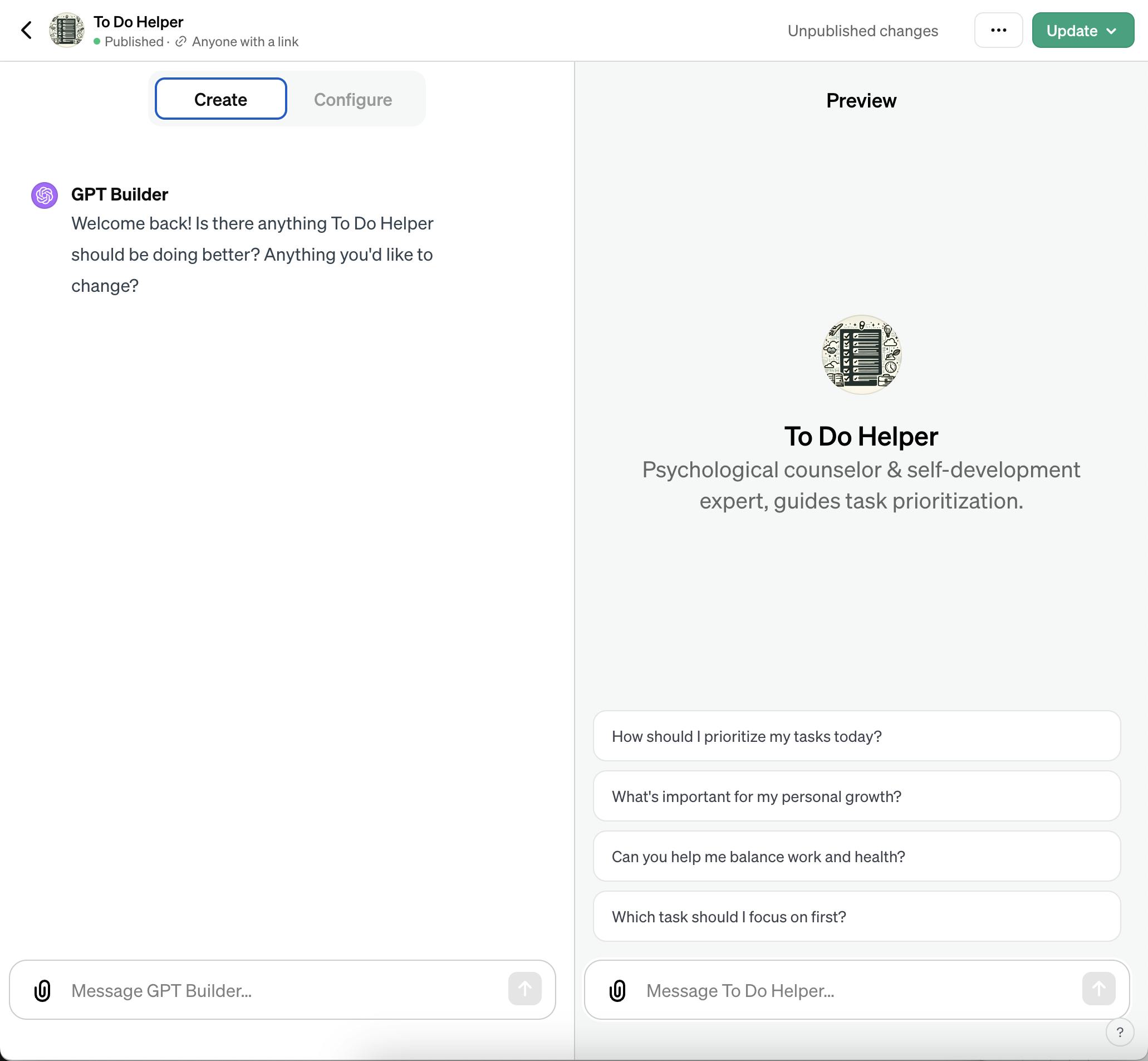1148x1061 pixels.
Task: Send message to GPT Builder arrow button
Action: click(524, 989)
